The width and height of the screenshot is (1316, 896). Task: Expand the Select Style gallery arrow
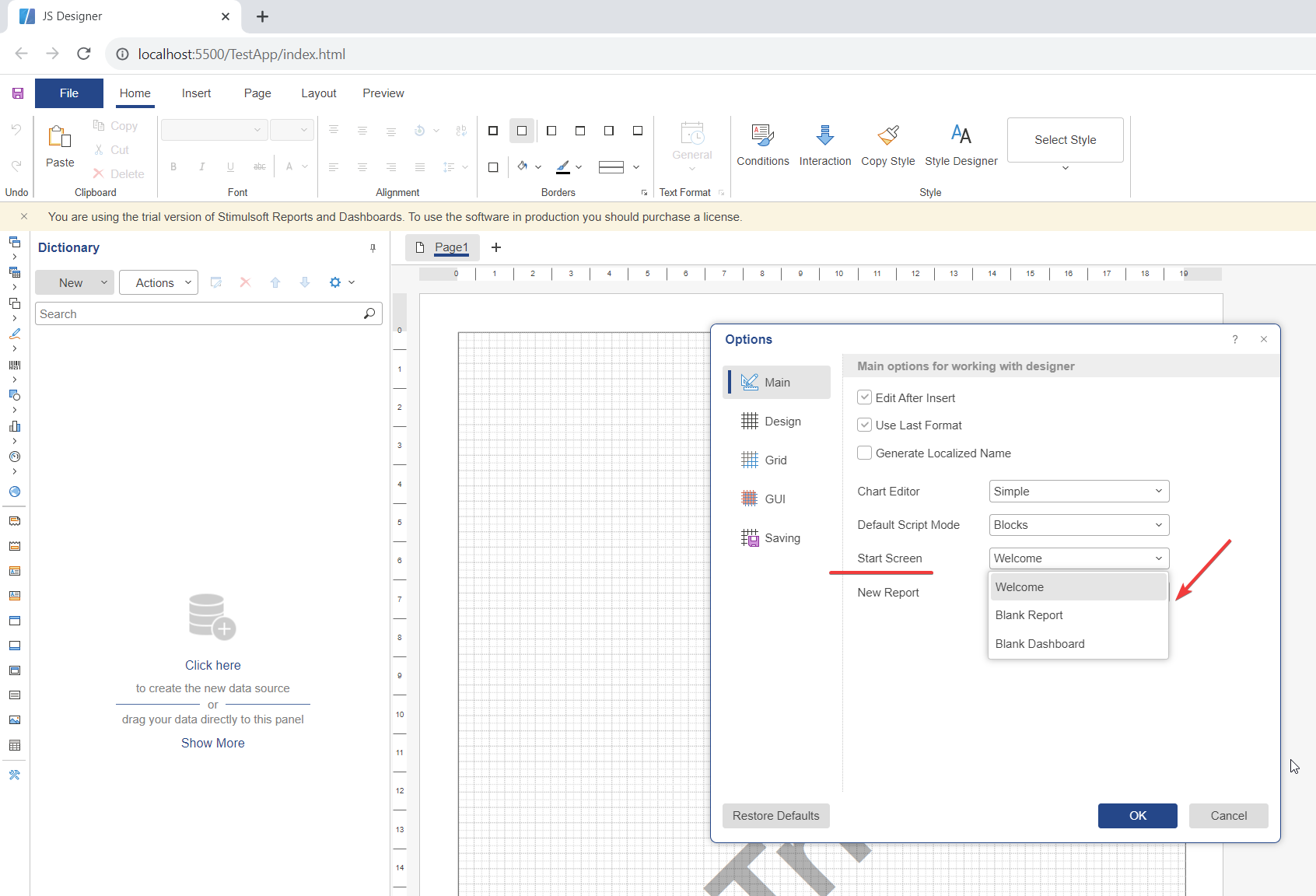(x=1066, y=168)
